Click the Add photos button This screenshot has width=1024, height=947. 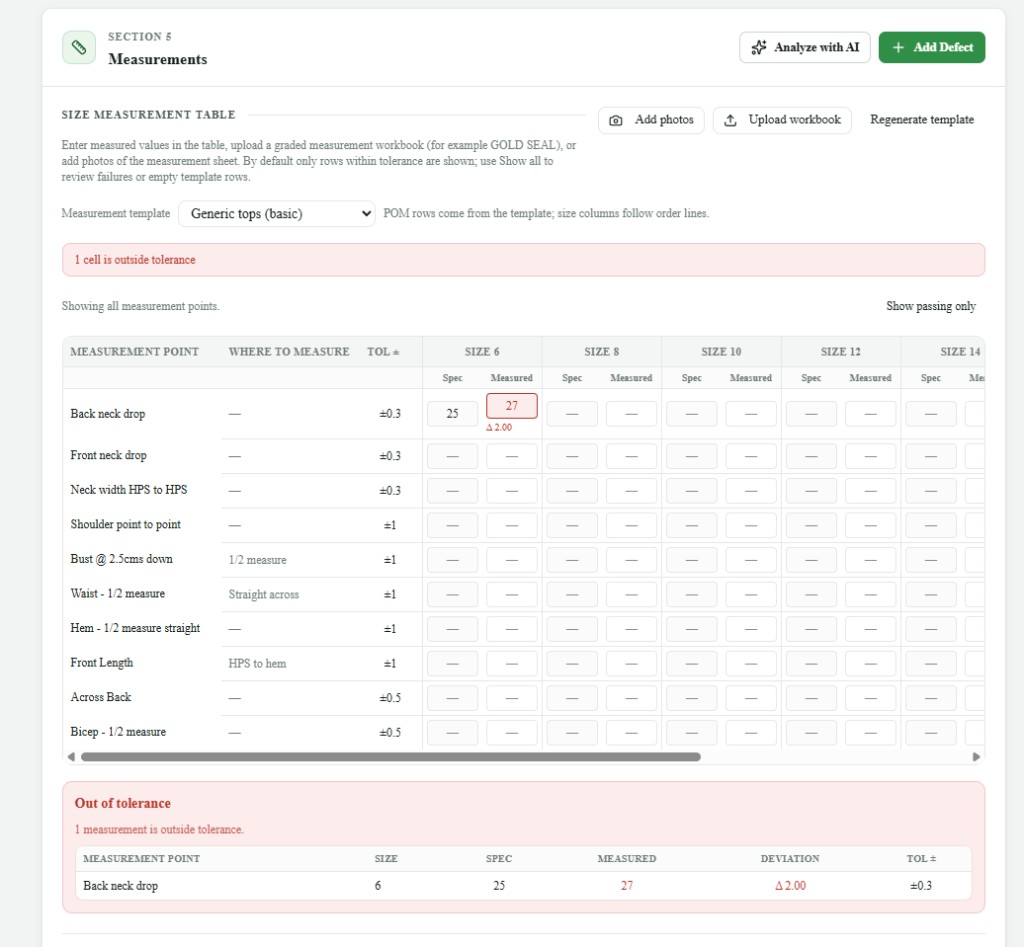pos(651,120)
